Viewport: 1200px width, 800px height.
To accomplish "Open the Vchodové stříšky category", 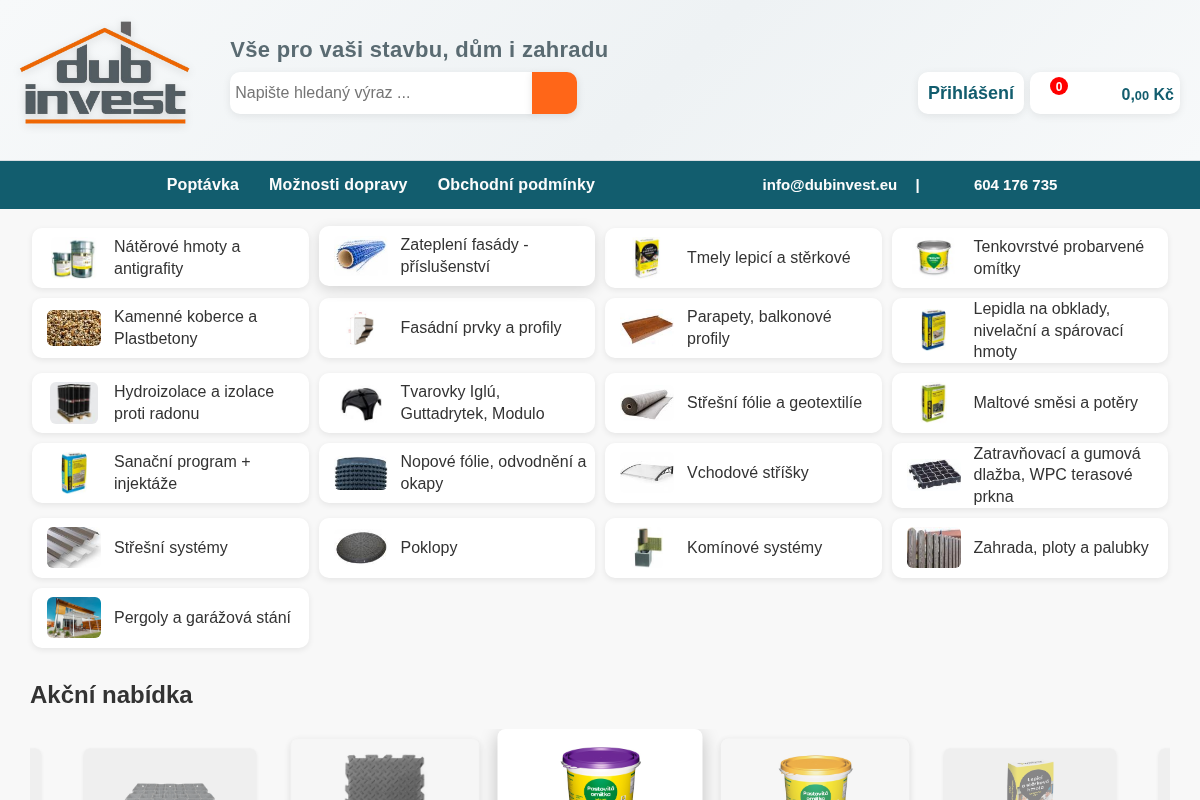I will coord(743,473).
